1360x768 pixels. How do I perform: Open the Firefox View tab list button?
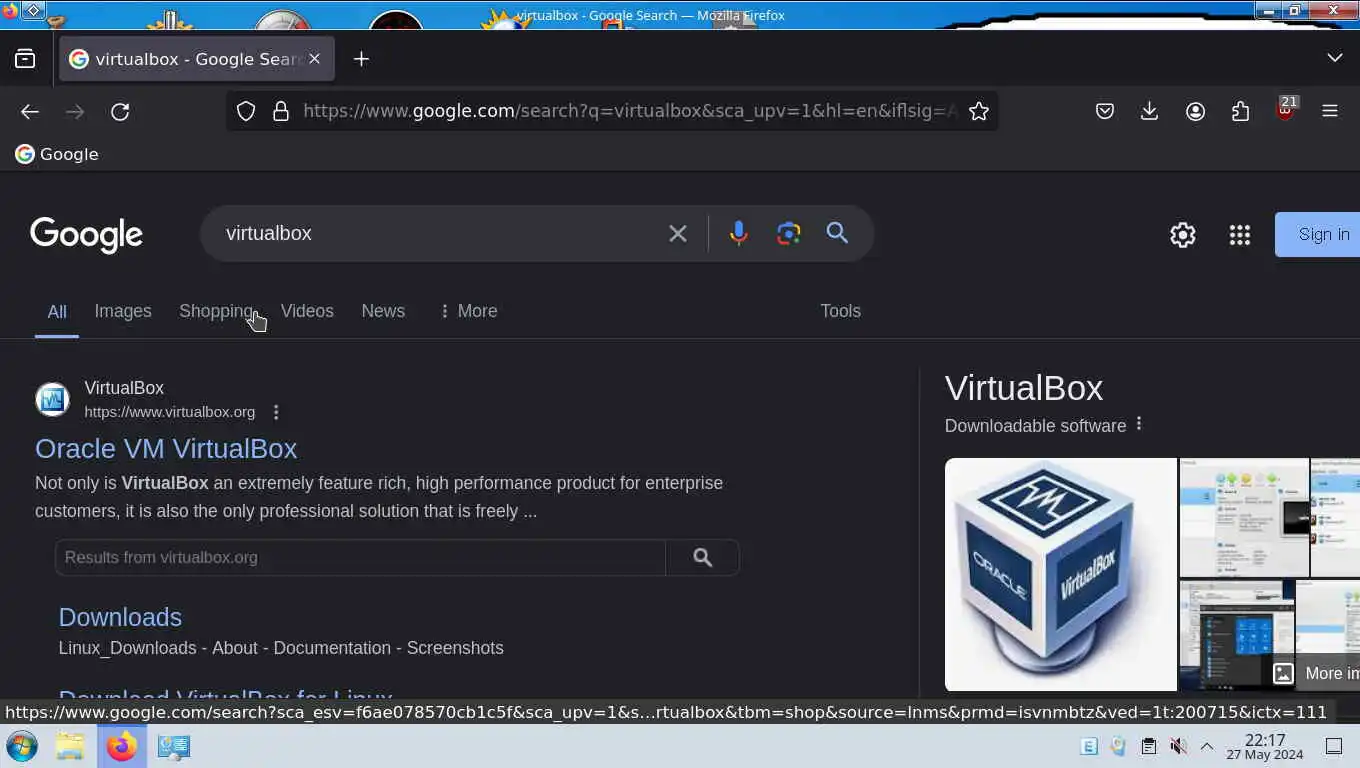coord(25,59)
